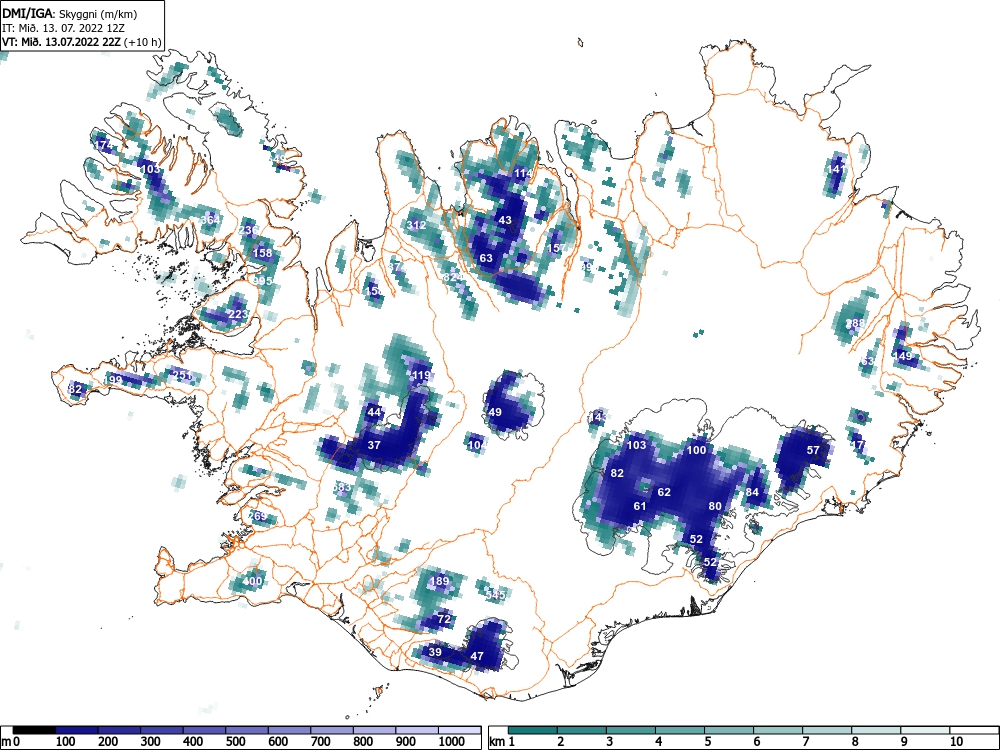Viewport: 1000px width, 750px height.
Task: Click the visibility value 114 on the map
Action: (x=523, y=173)
